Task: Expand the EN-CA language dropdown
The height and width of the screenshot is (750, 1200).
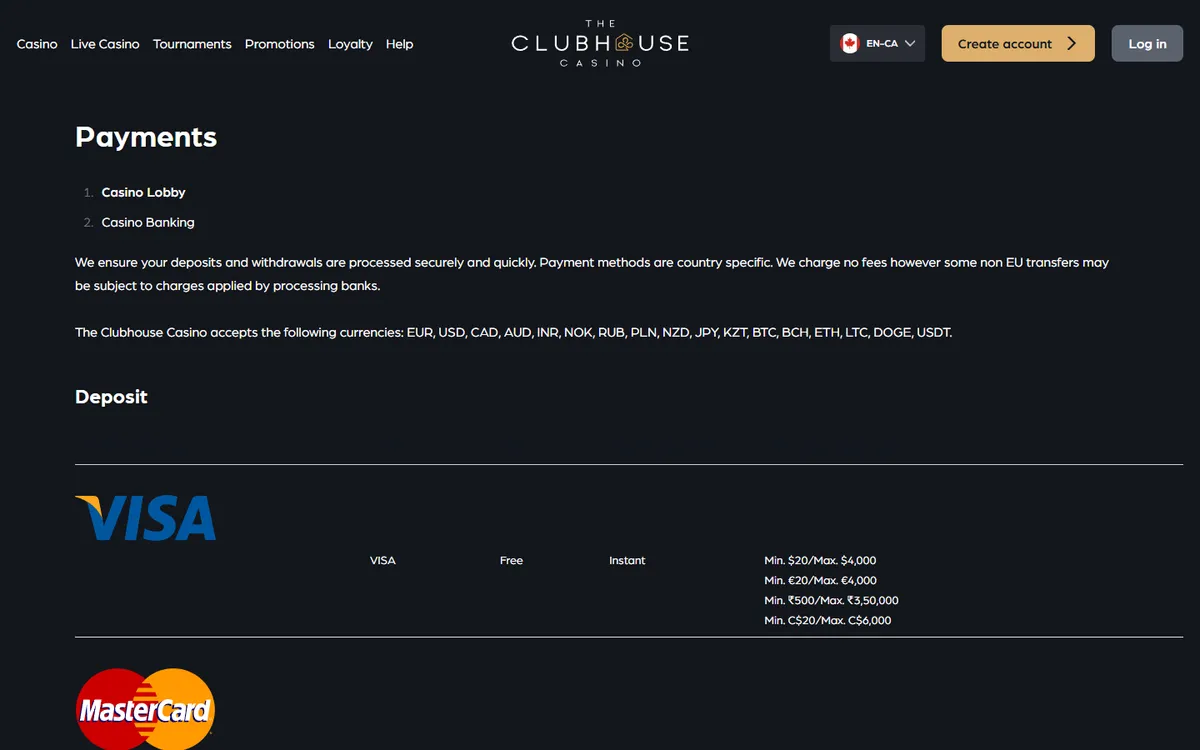Action: click(x=877, y=44)
